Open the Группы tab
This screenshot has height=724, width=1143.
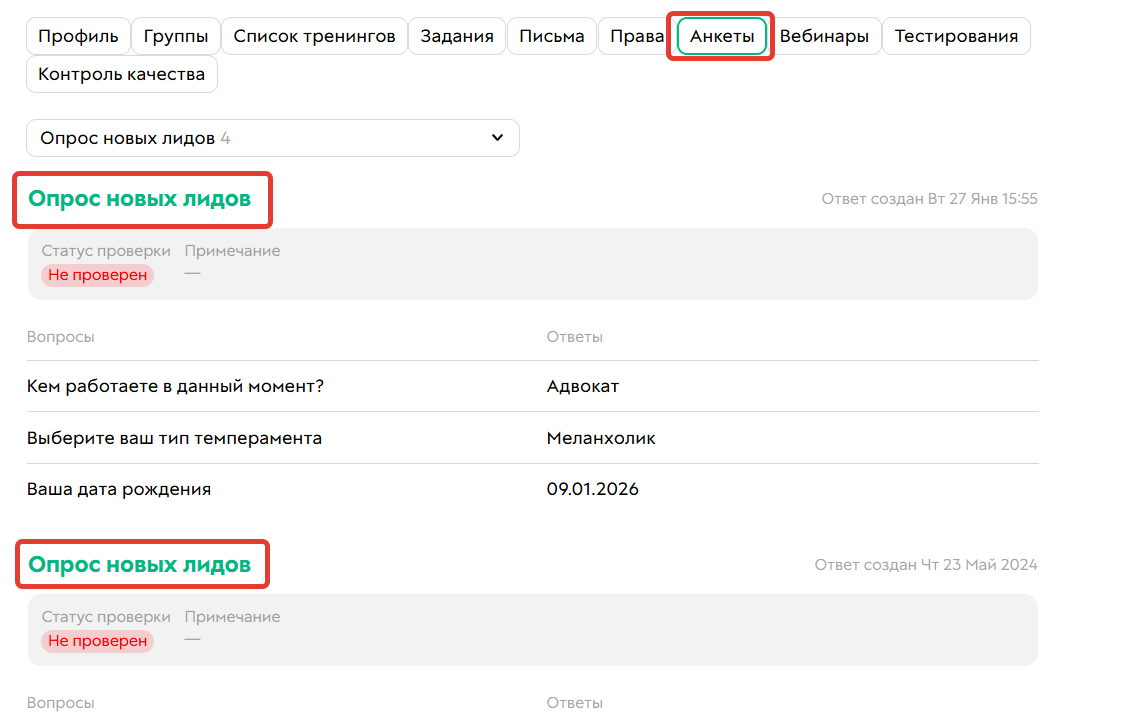coord(176,35)
